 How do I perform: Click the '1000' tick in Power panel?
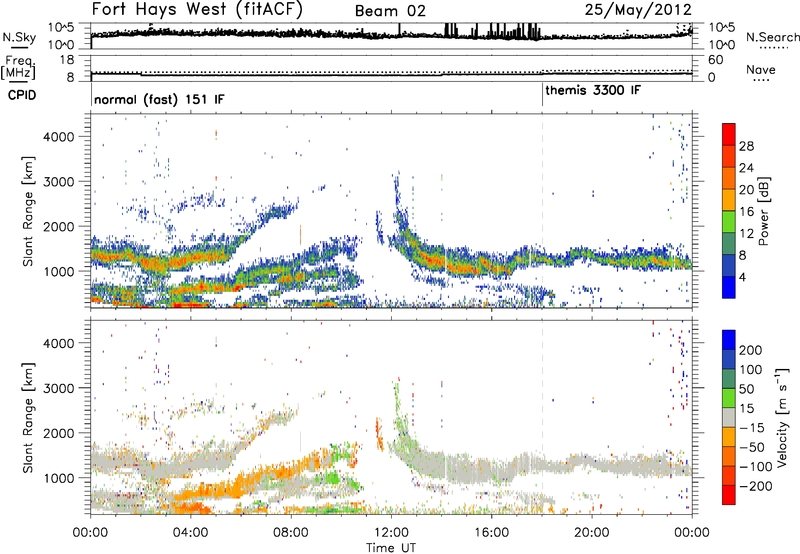click(x=59, y=271)
